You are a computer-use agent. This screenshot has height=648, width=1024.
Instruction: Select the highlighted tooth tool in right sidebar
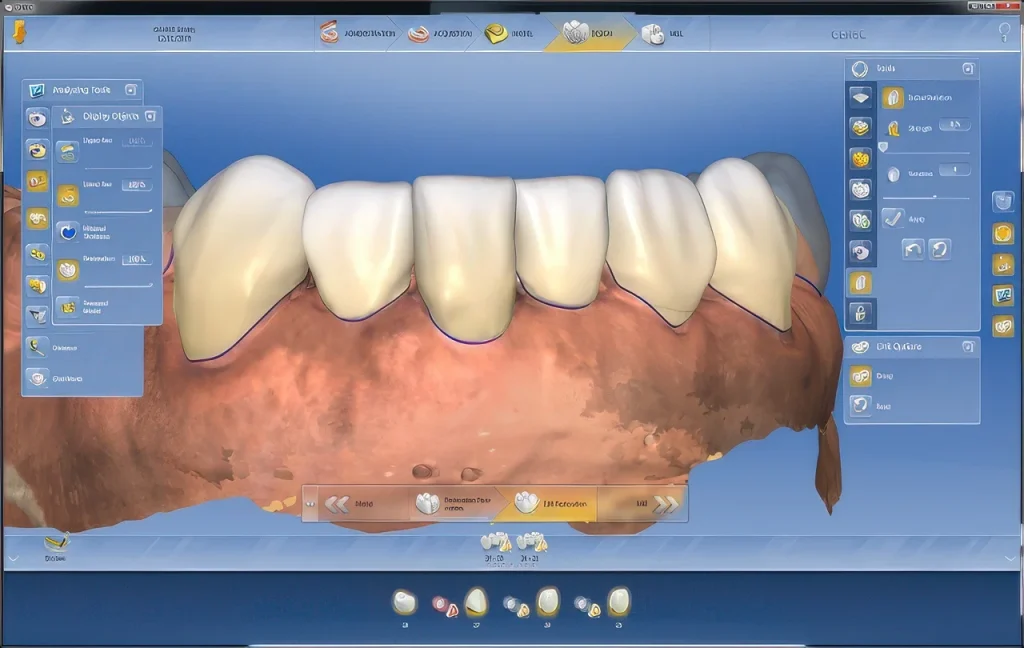[860, 284]
